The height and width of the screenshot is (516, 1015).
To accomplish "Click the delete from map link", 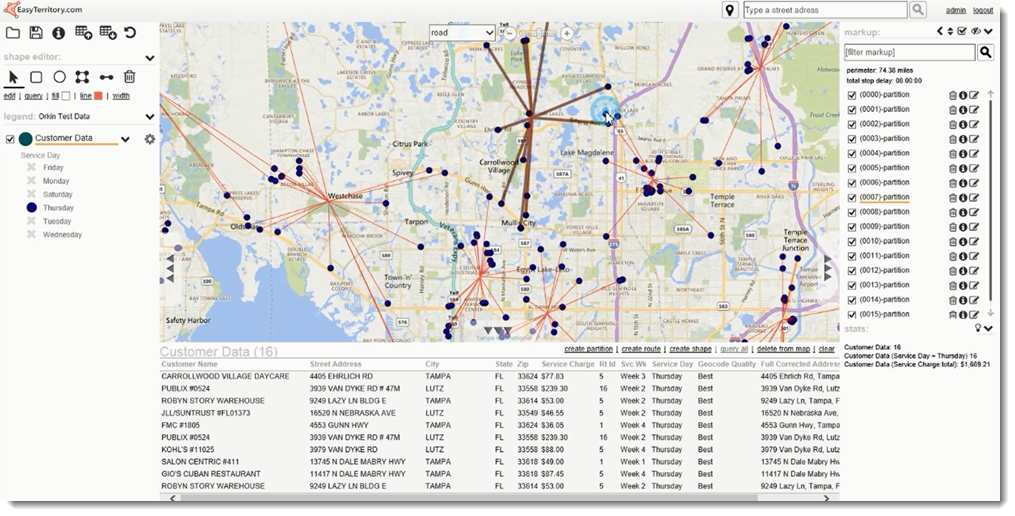I will [783, 349].
